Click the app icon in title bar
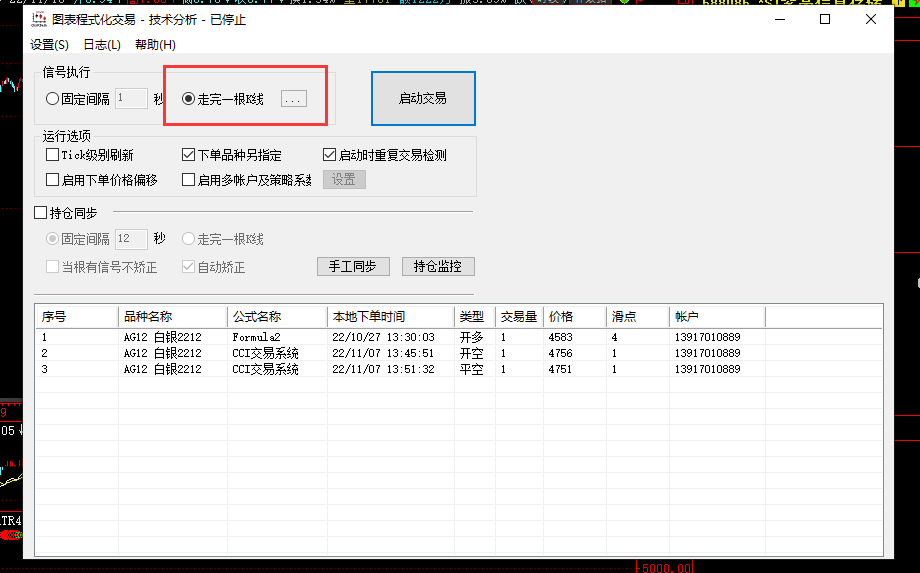The image size is (920, 573). 39,19
